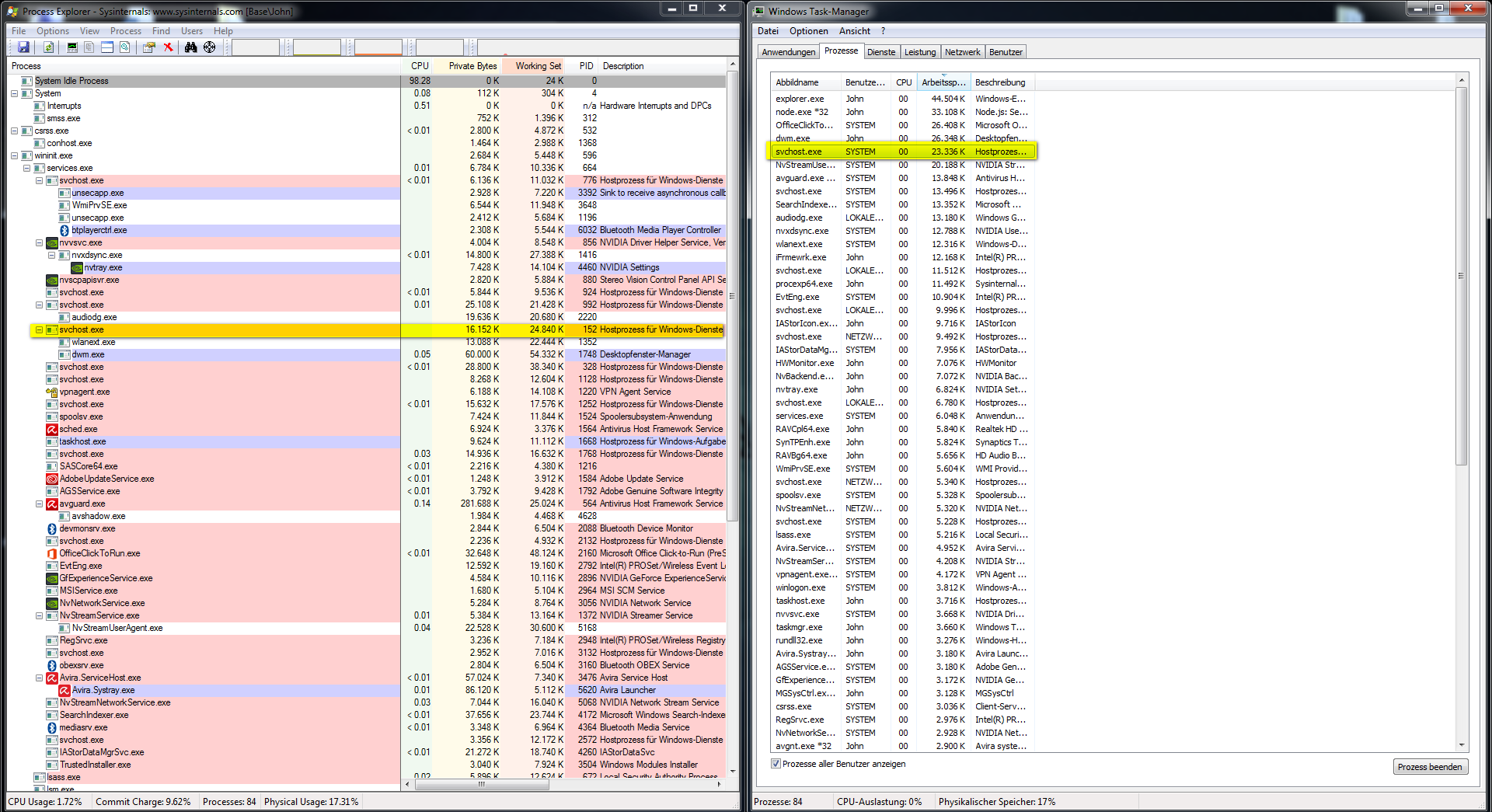Open the Ansicht menu in Task Manager
The height and width of the screenshot is (812, 1492).
[855, 31]
